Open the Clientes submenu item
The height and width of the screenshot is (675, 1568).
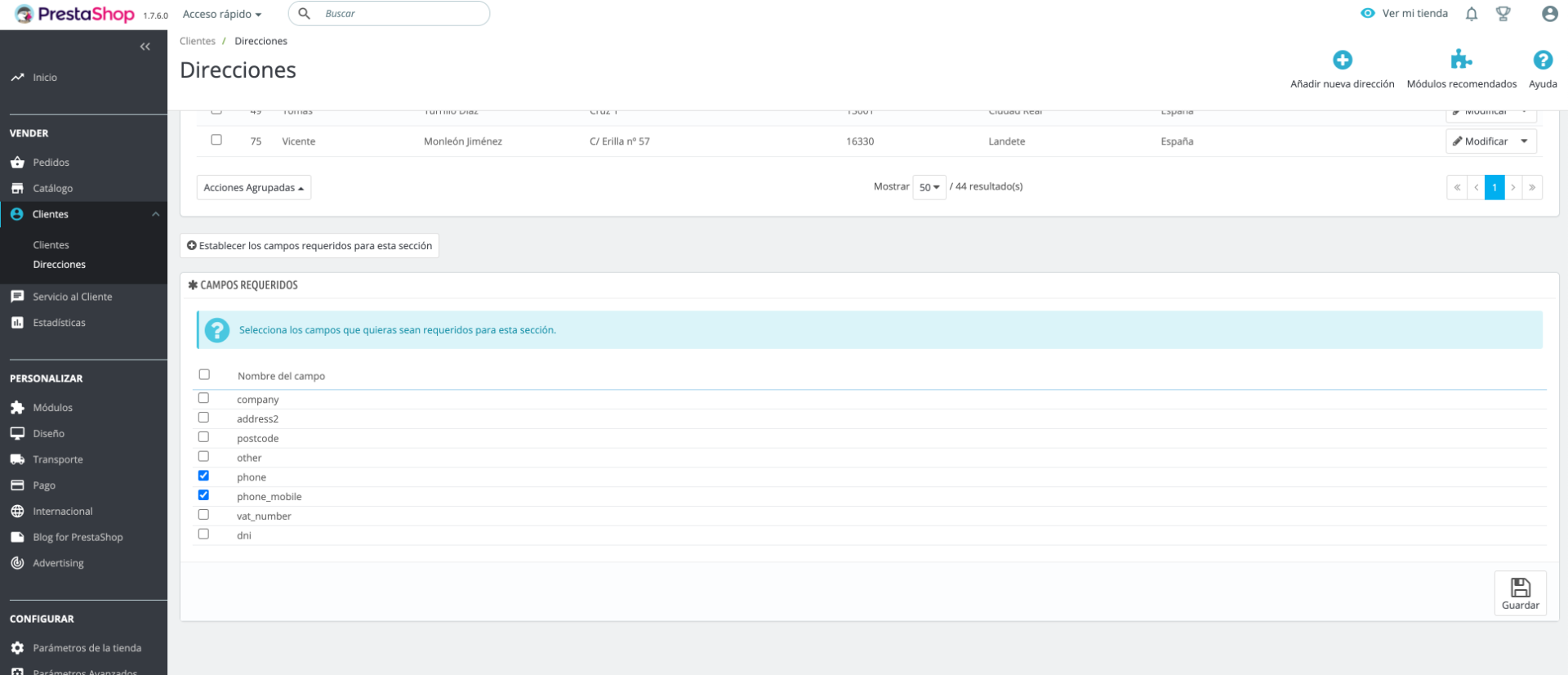[x=51, y=245]
